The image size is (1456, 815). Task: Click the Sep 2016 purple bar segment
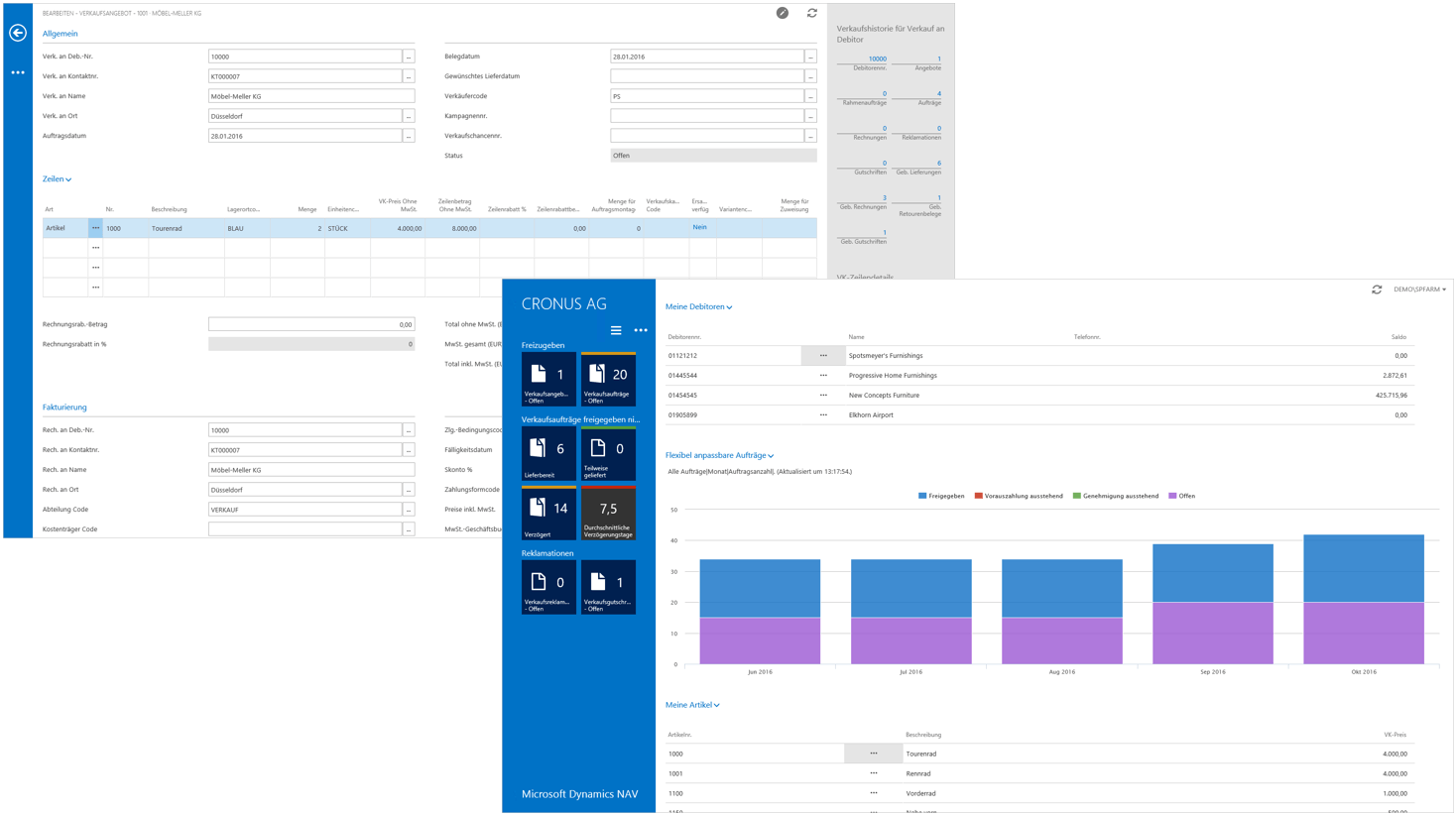tap(1213, 633)
